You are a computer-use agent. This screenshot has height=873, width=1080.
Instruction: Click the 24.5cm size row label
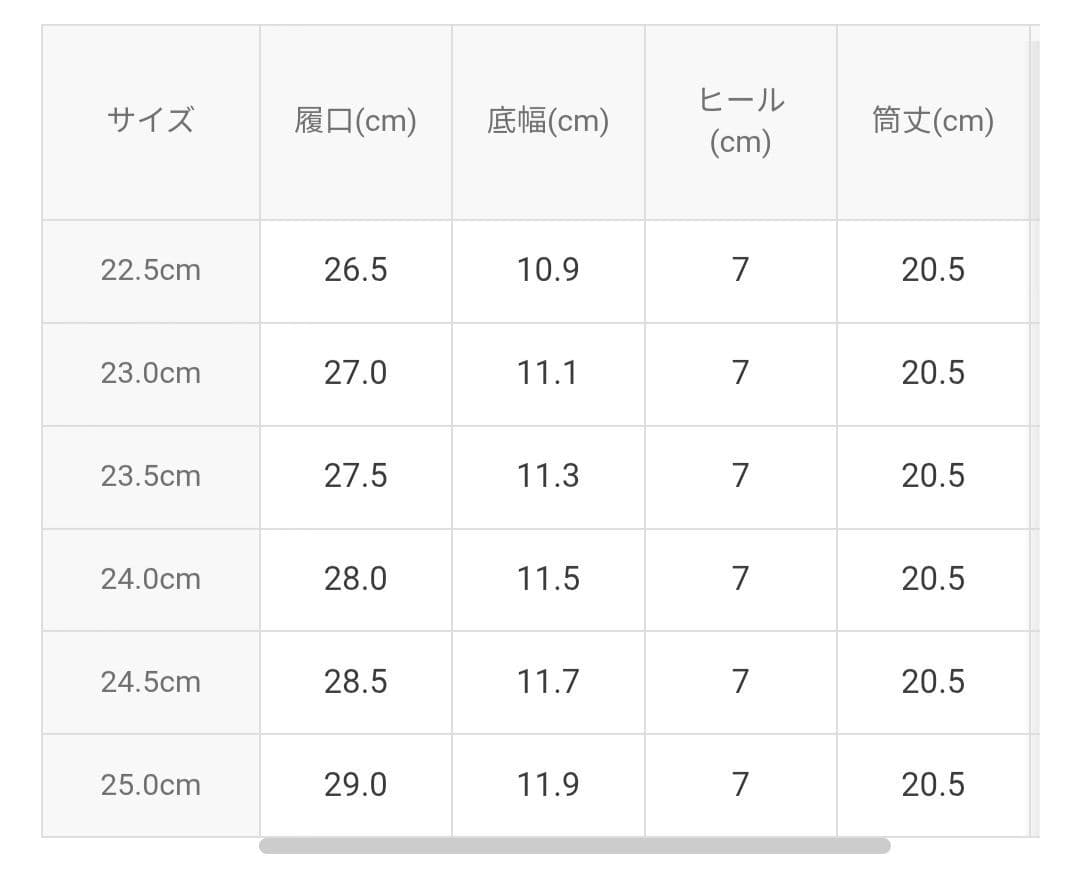pos(151,683)
